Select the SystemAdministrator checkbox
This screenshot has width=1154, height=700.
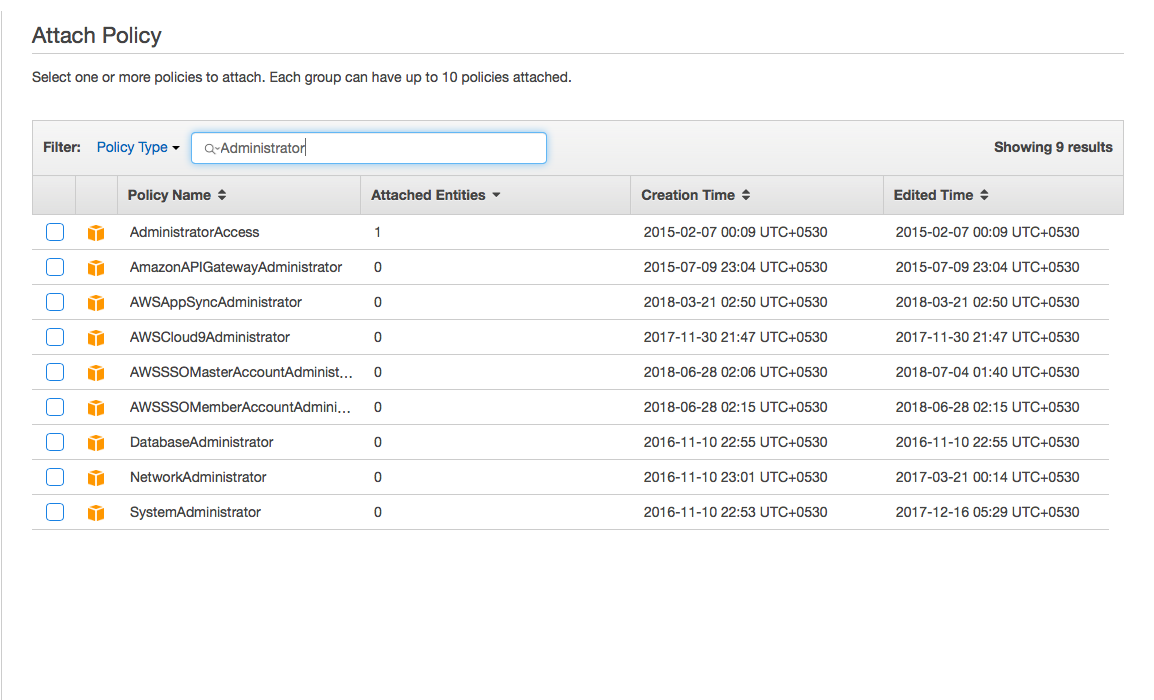[x=55, y=512]
